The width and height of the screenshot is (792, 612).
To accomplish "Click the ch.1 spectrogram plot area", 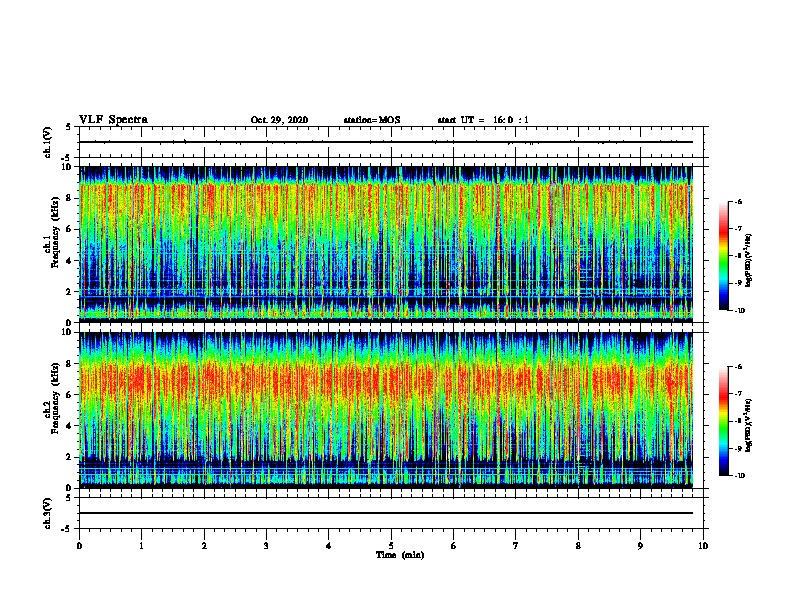I will [386, 244].
